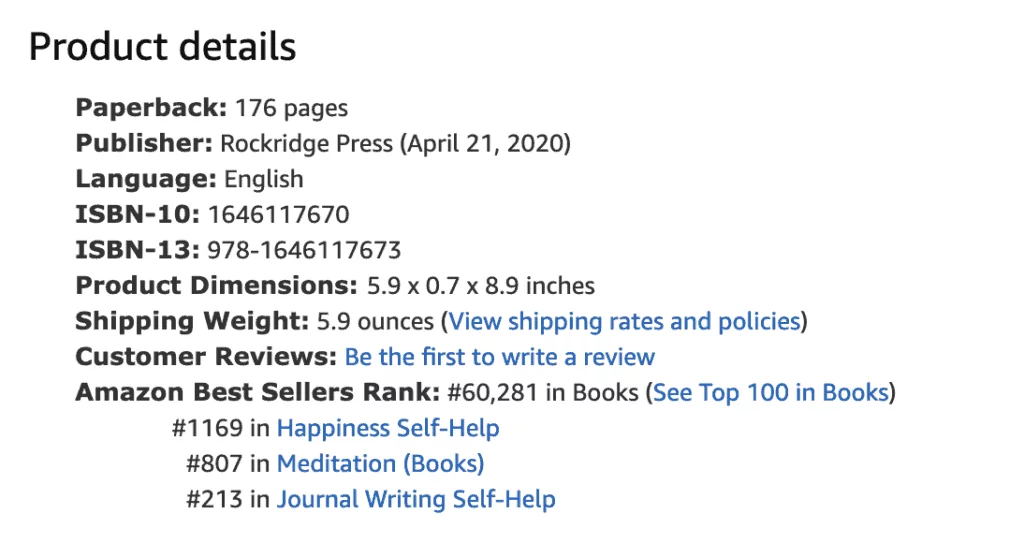
Task: Click the ISBN-10 number 1646117670
Action: [279, 214]
